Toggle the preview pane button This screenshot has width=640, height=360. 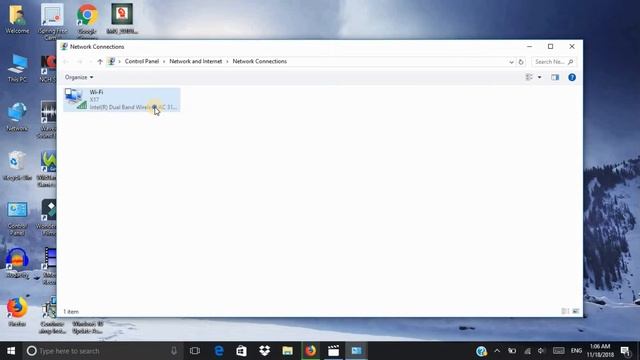[x=555, y=77]
